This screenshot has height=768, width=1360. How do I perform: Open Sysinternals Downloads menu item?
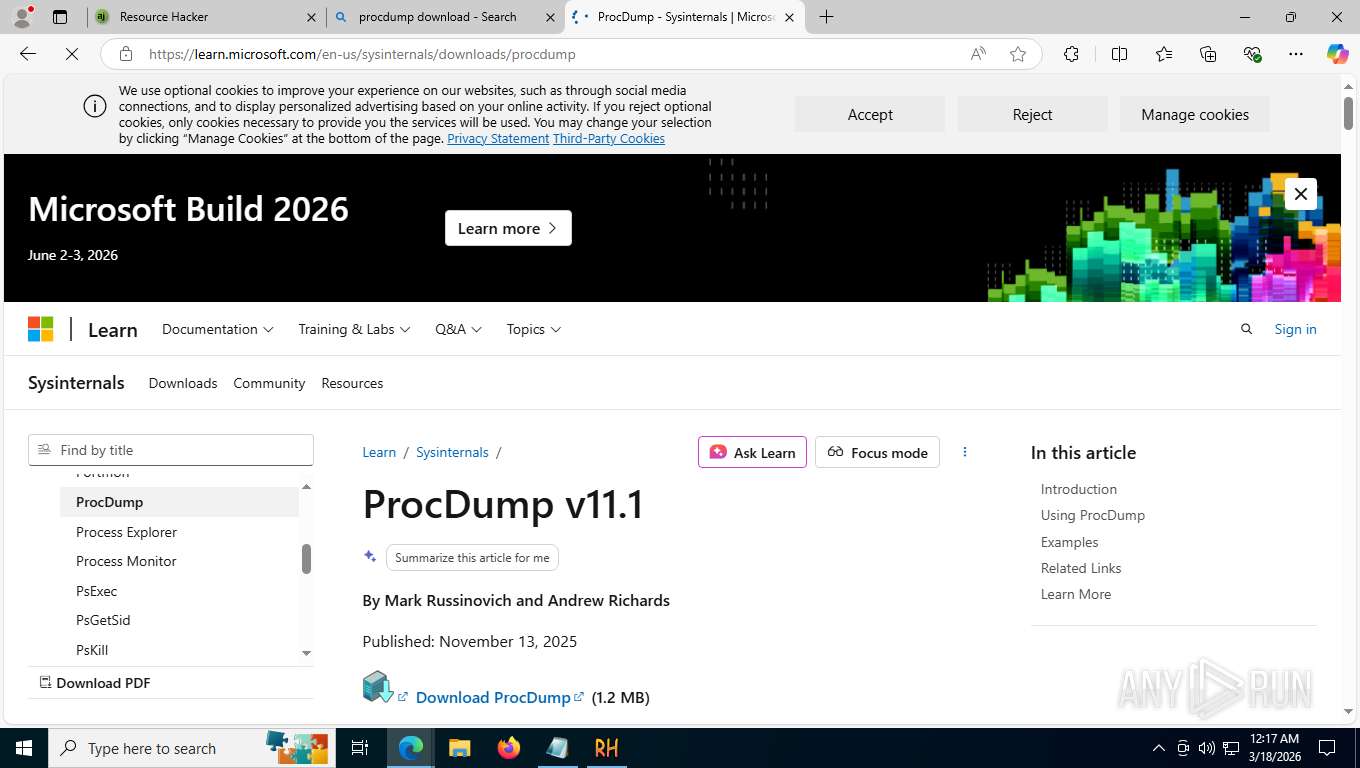click(x=183, y=383)
